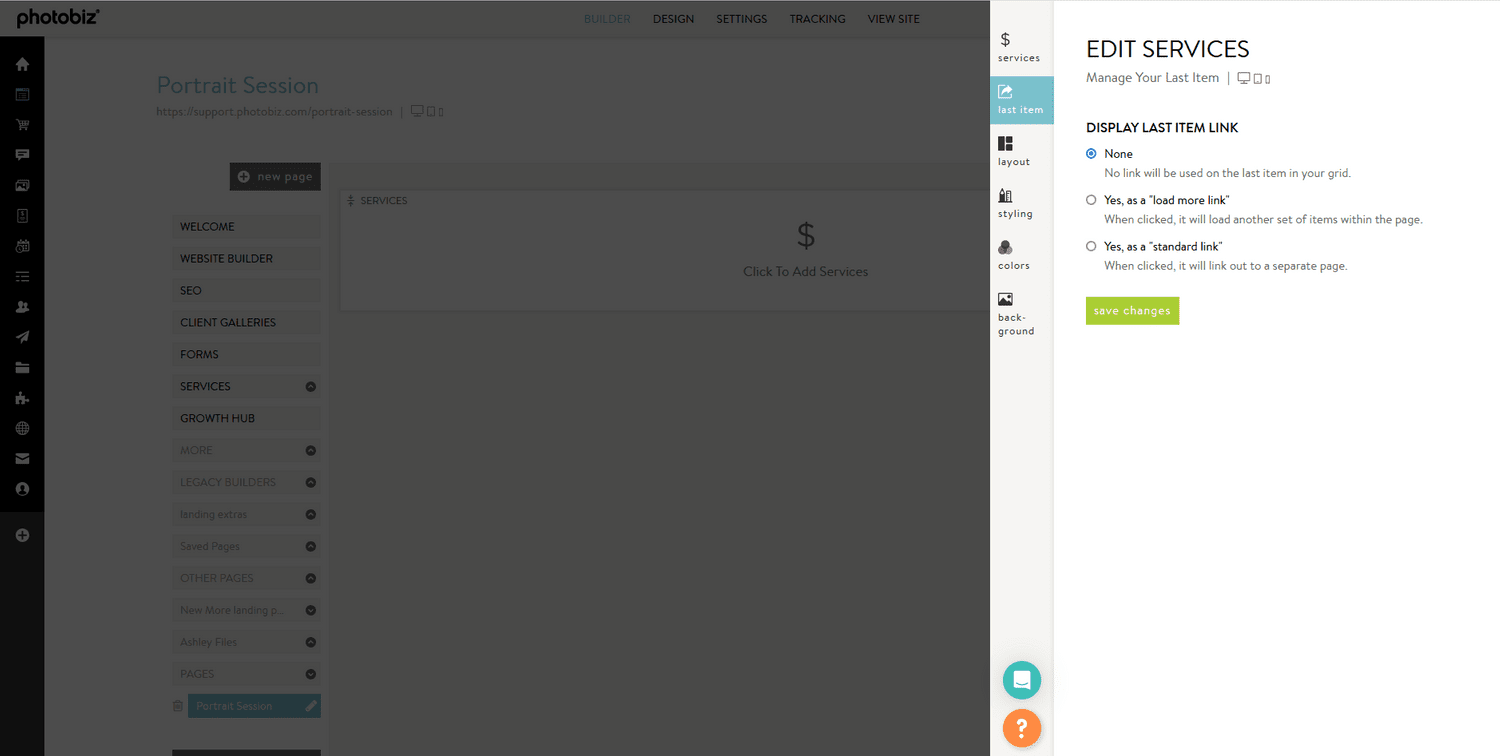Screen dimensions: 1500x756
Task: Select the None radio option
Action: click(x=1091, y=154)
